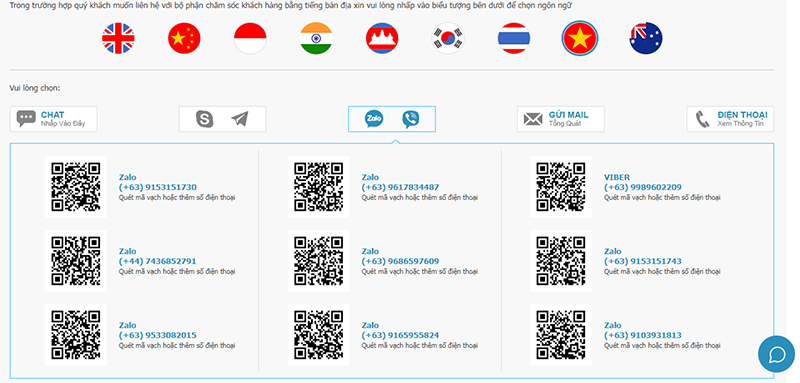Viewport: 800px width, 383px height.
Task: Select the UK flag for English
Action: (x=118, y=38)
